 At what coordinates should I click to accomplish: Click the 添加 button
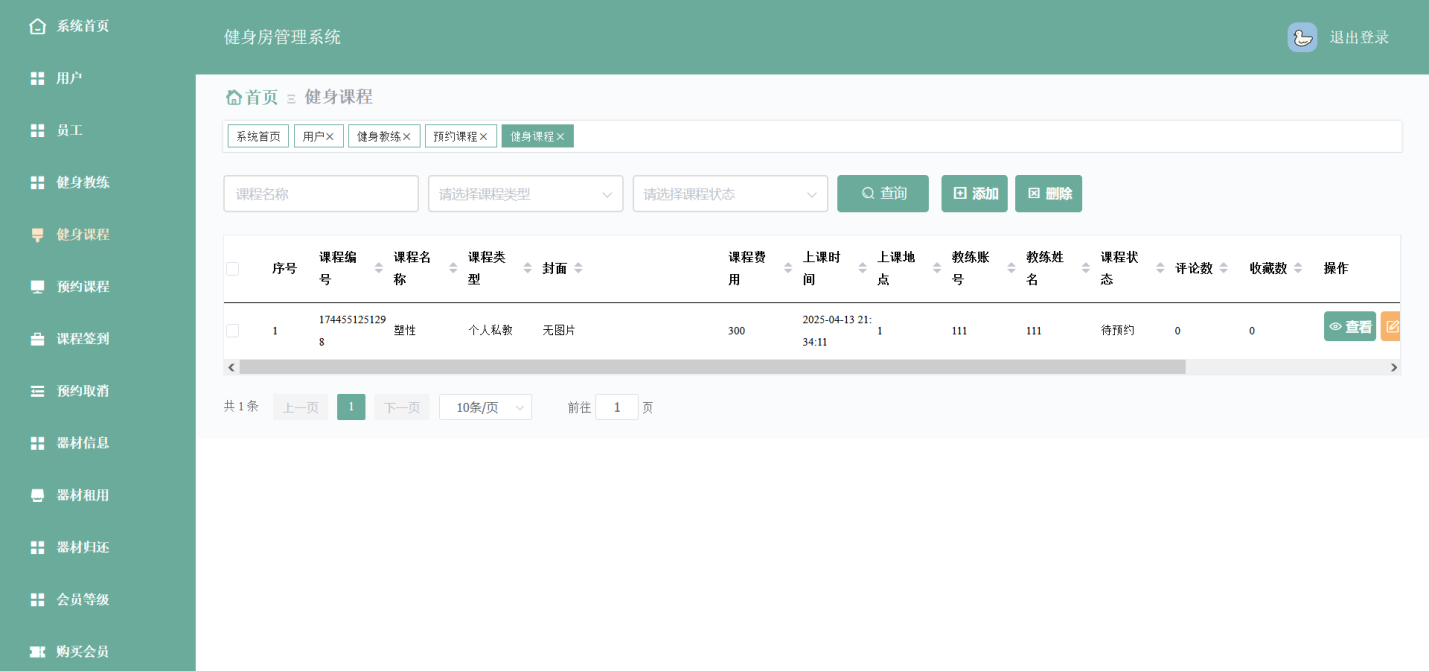pos(974,194)
